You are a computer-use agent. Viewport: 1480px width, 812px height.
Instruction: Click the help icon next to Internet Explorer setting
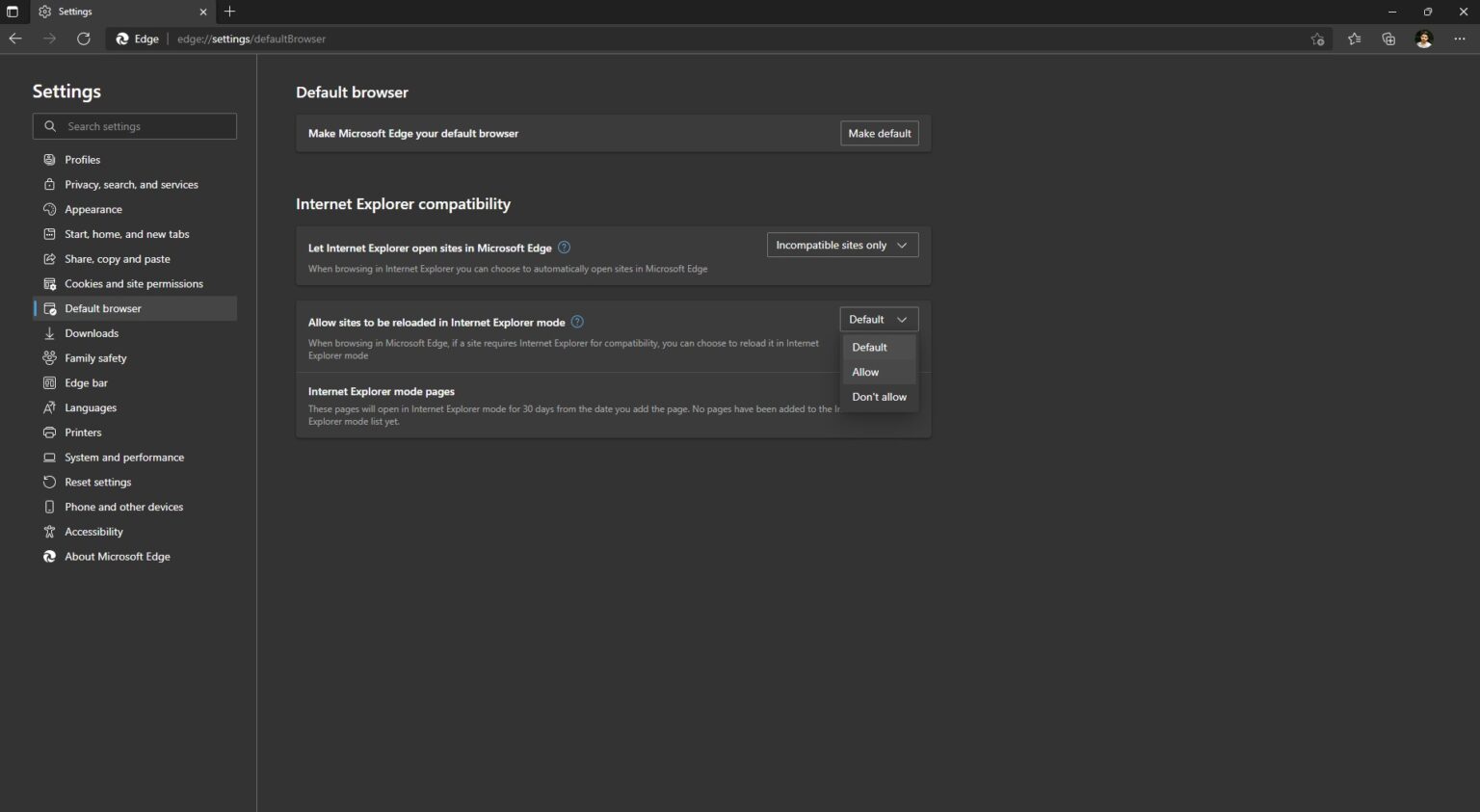pos(564,248)
